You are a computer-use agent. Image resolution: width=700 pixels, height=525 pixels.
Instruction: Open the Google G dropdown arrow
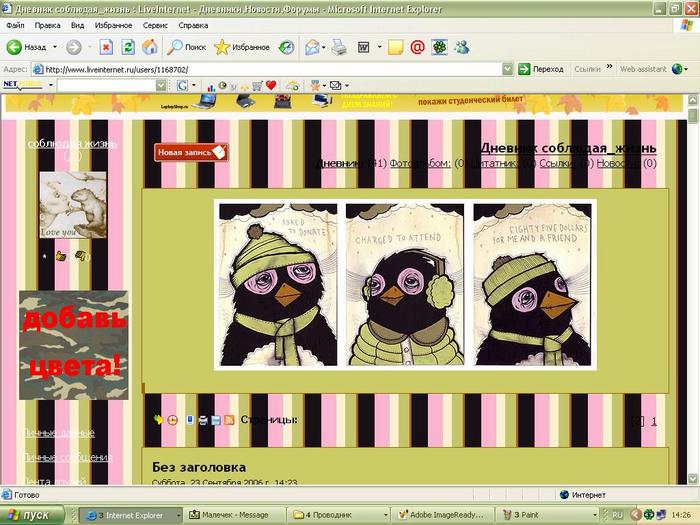pos(194,85)
